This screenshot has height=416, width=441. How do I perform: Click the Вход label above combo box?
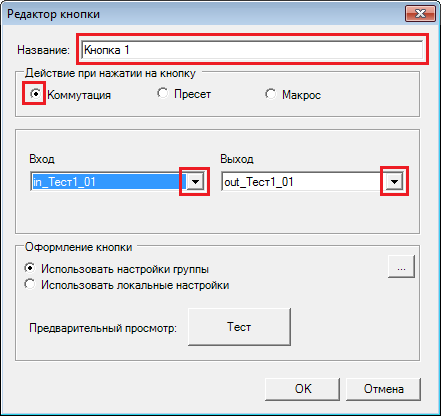(42, 159)
